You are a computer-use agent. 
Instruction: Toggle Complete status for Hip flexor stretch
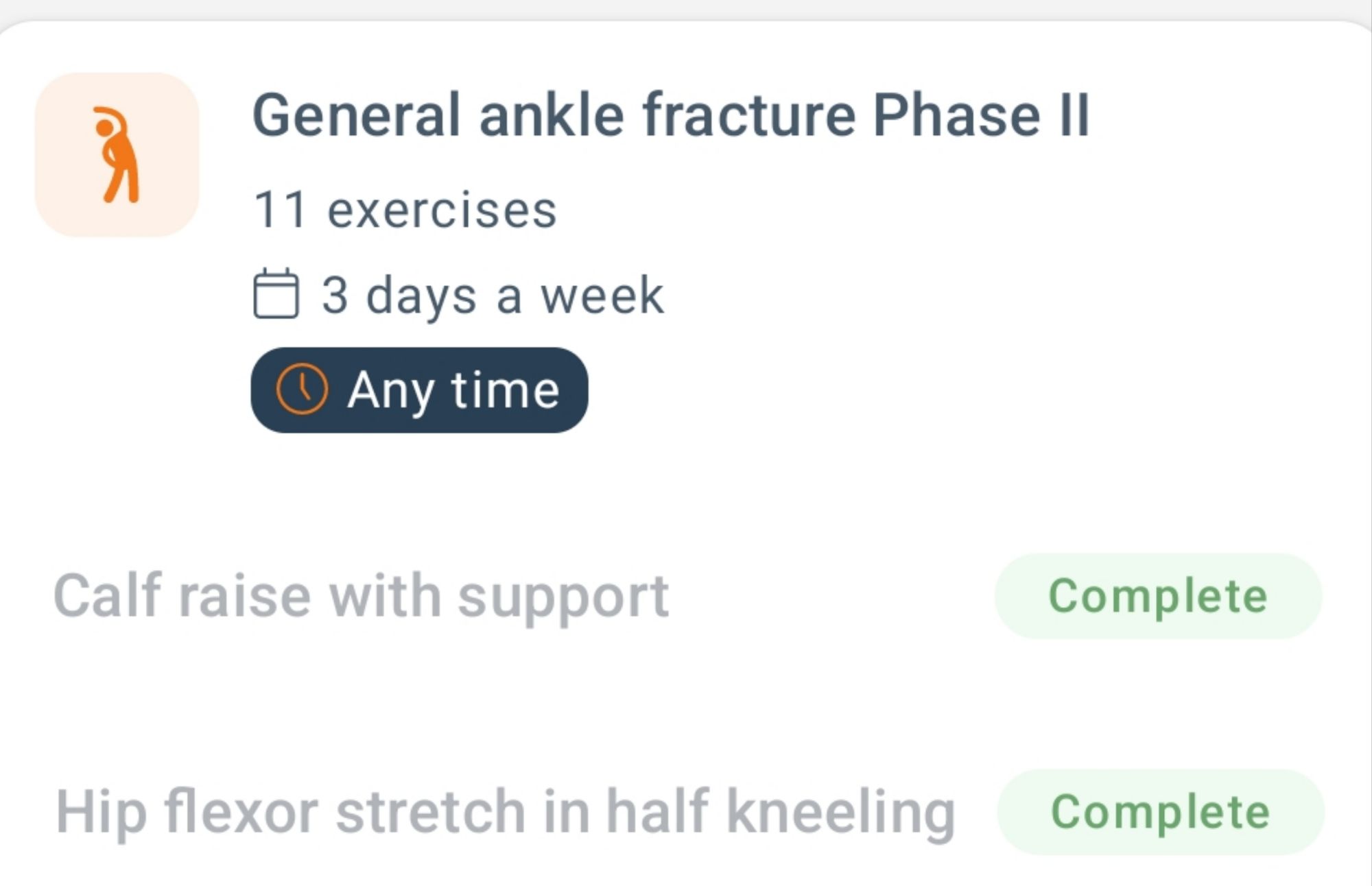(1160, 812)
